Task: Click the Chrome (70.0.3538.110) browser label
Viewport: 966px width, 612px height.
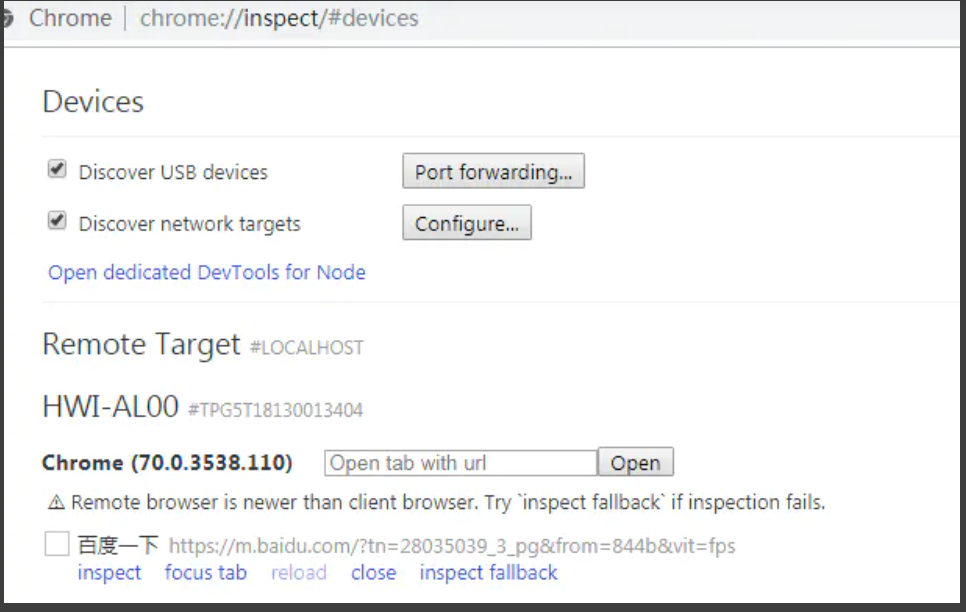Action: pos(167,463)
